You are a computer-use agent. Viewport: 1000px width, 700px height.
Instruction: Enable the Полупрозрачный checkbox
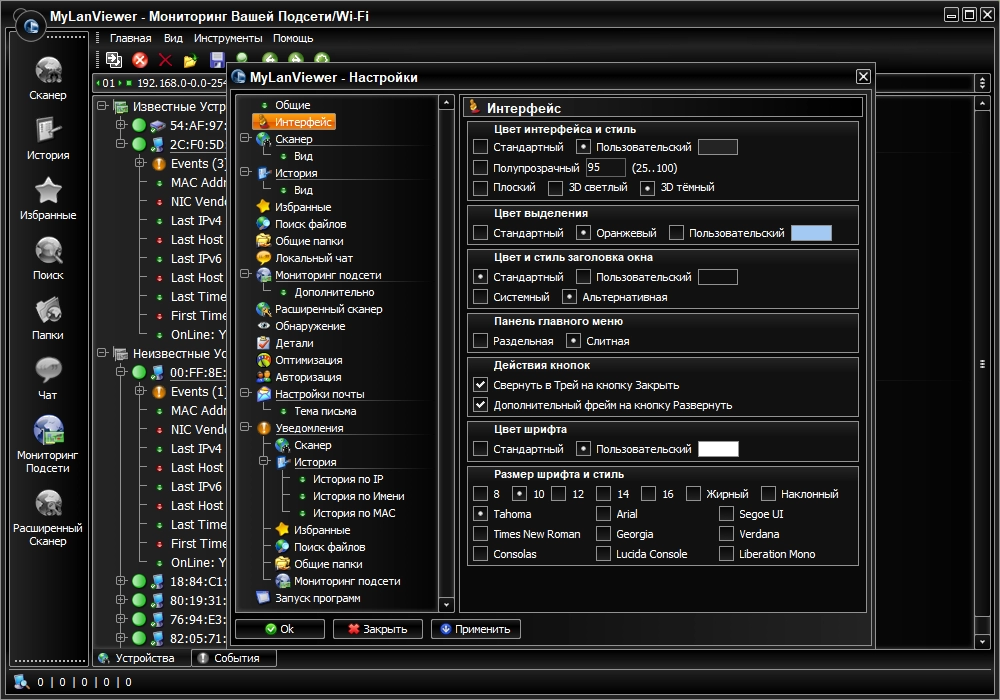pyautogui.click(x=481, y=168)
